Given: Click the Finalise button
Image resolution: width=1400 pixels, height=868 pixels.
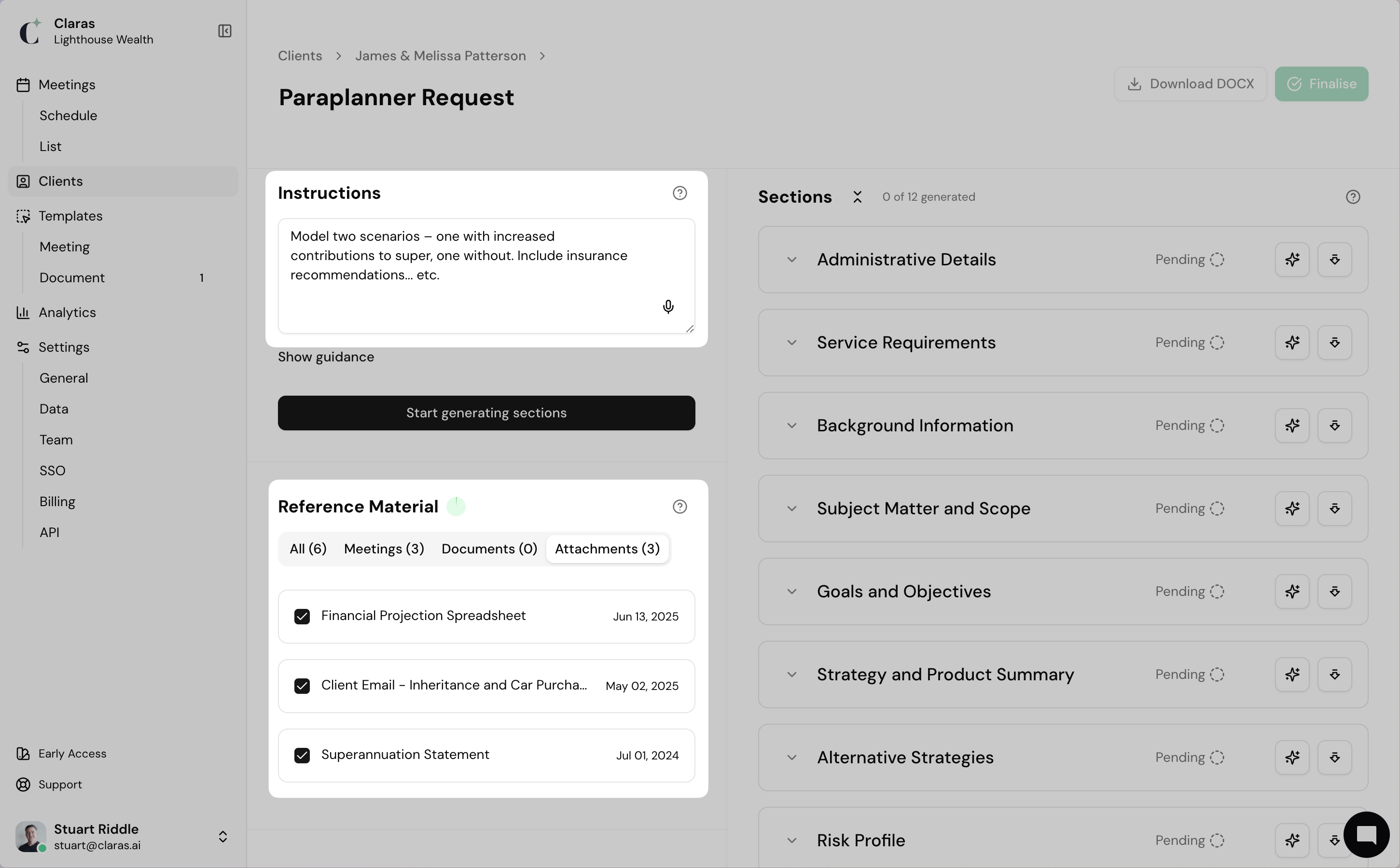Looking at the screenshot, I should point(1321,84).
